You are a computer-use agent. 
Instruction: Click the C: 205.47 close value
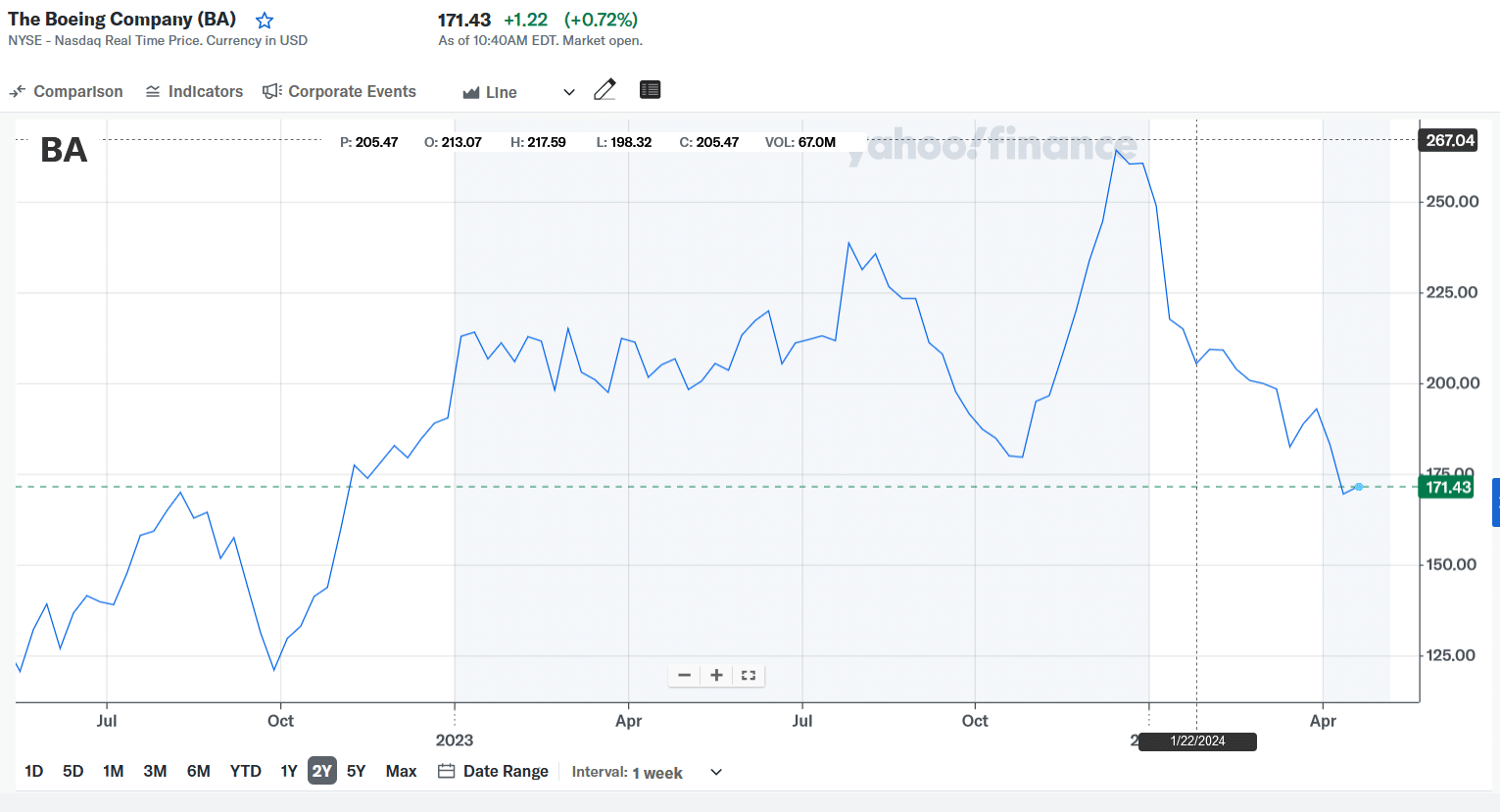click(709, 142)
